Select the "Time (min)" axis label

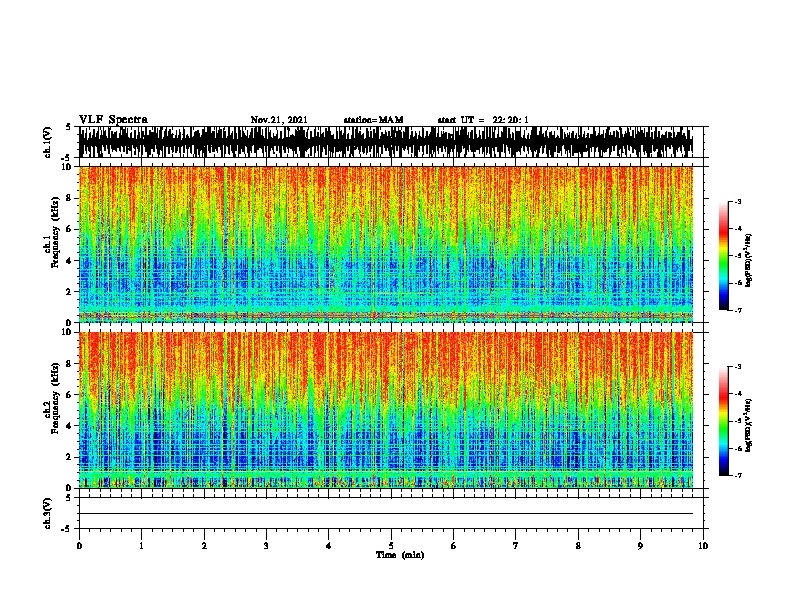coord(400,555)
